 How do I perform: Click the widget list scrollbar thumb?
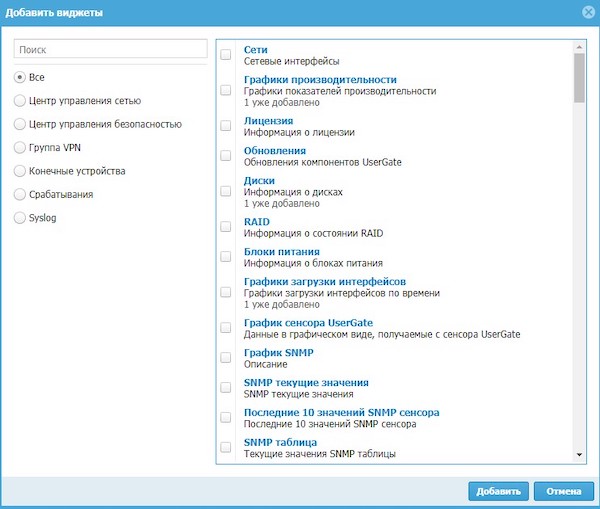point(579,78)
